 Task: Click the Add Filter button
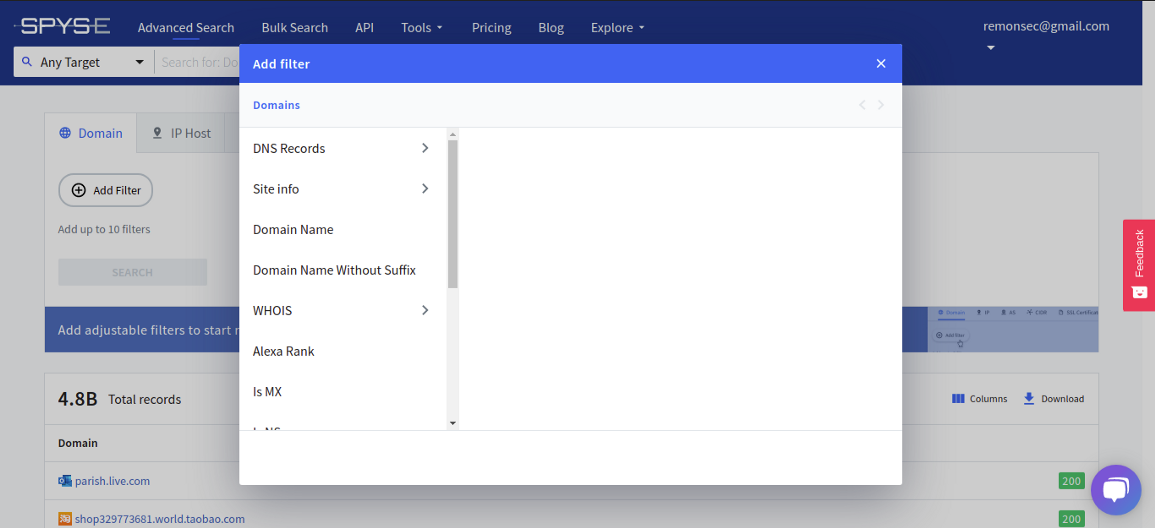click(x=105, y=190)
